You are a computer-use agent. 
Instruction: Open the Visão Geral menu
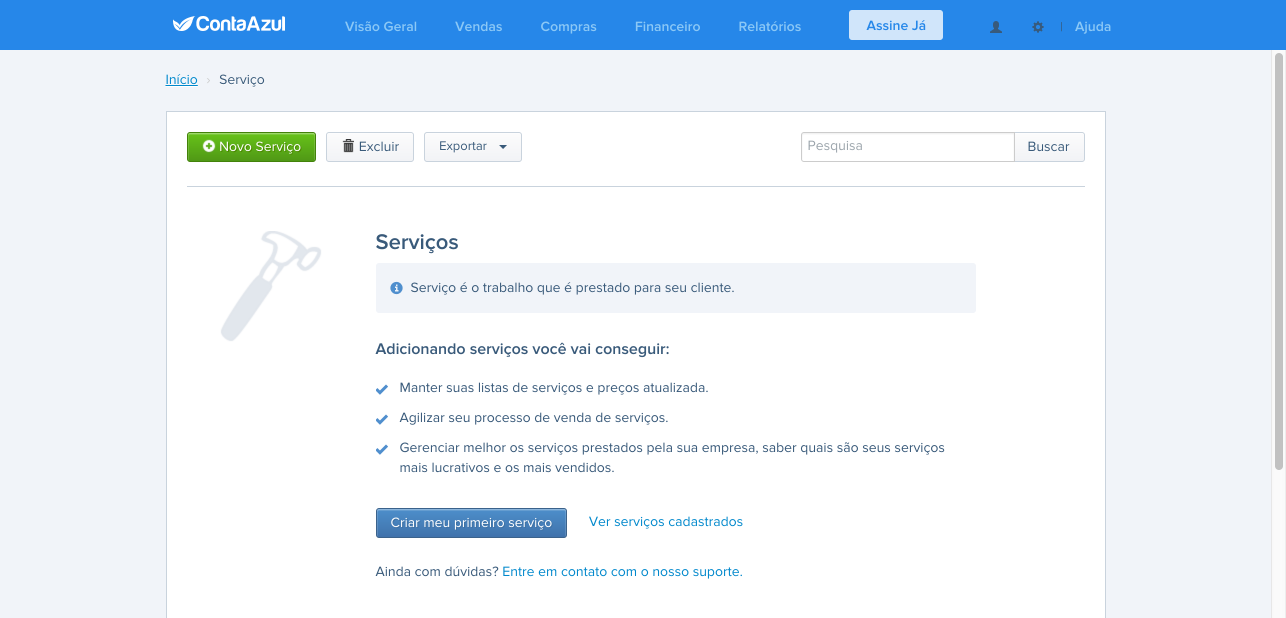[381, 27]
